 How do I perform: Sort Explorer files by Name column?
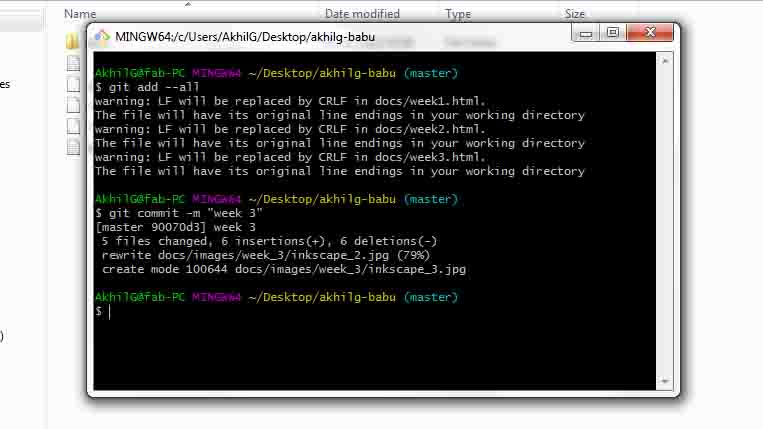pos(80,14)
